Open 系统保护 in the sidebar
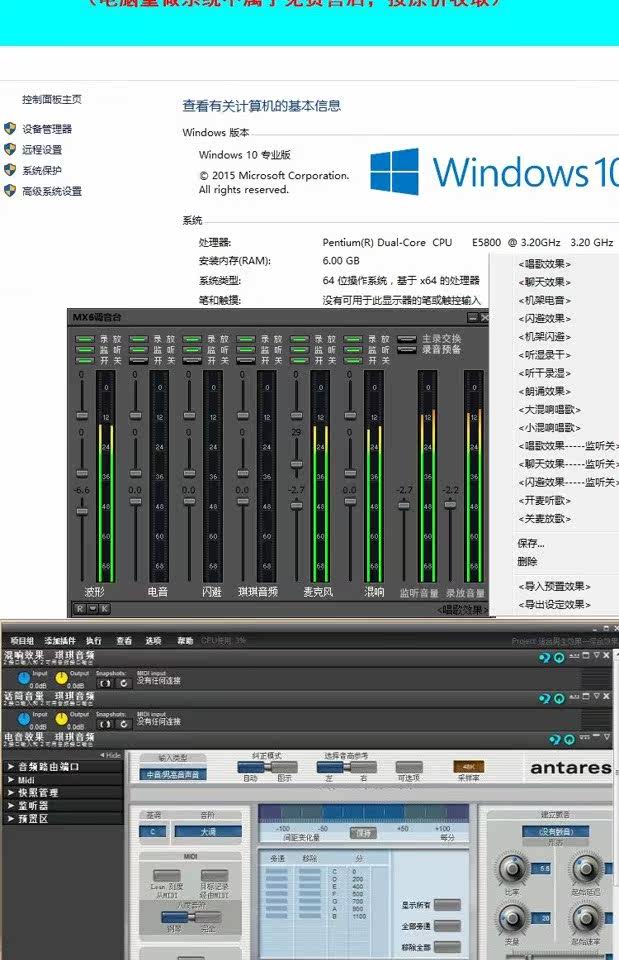Image resolution: width=619 pixels, height=960 pixels. [42, 170]
